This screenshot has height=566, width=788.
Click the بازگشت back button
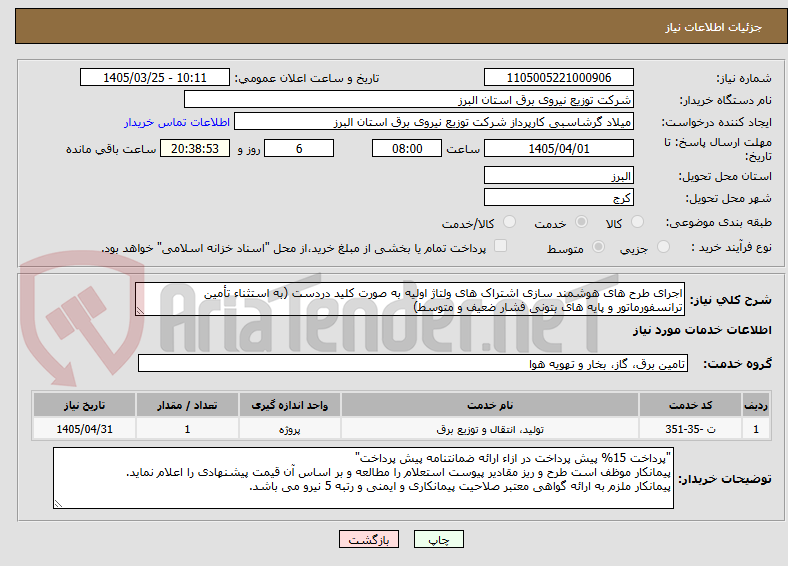tap(369, 539)
